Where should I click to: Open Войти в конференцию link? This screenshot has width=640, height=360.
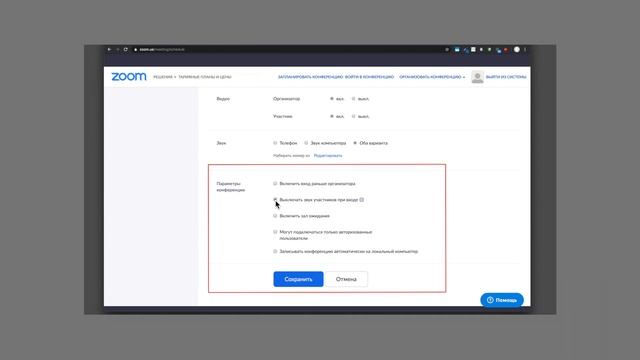point(369,77)
